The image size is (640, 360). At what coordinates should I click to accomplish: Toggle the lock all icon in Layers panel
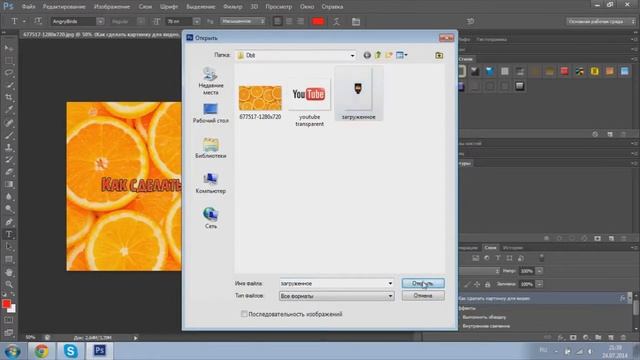coord(487,284)
